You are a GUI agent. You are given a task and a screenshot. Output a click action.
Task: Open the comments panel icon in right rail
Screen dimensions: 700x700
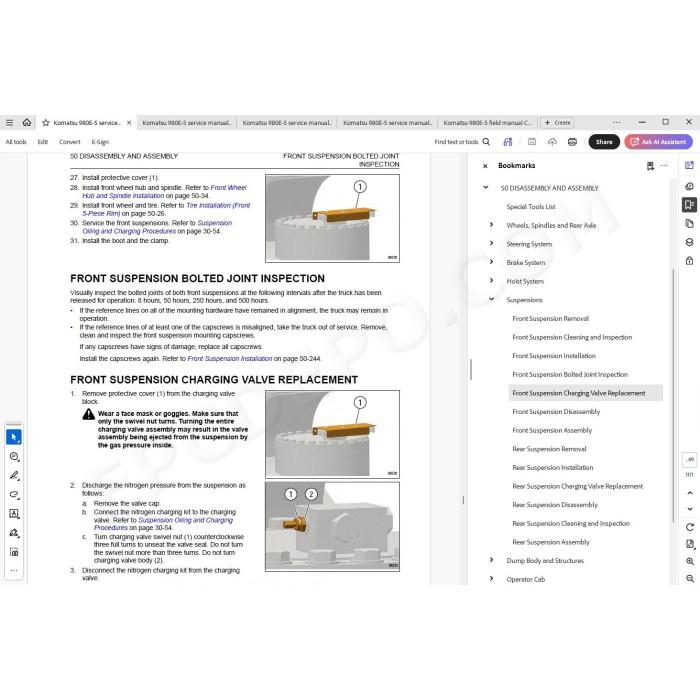[689, 186]
